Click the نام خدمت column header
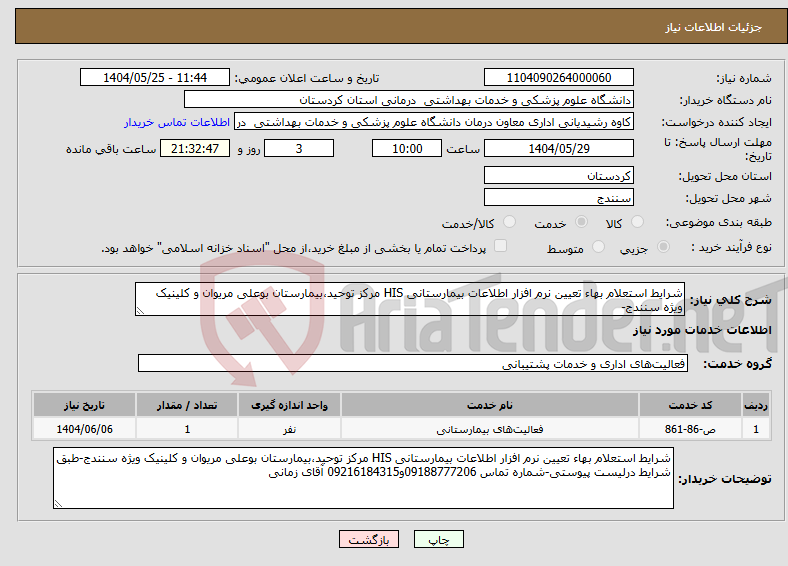Screen dimensions: 788x566 pyautogui.click(x=490, y=405)
